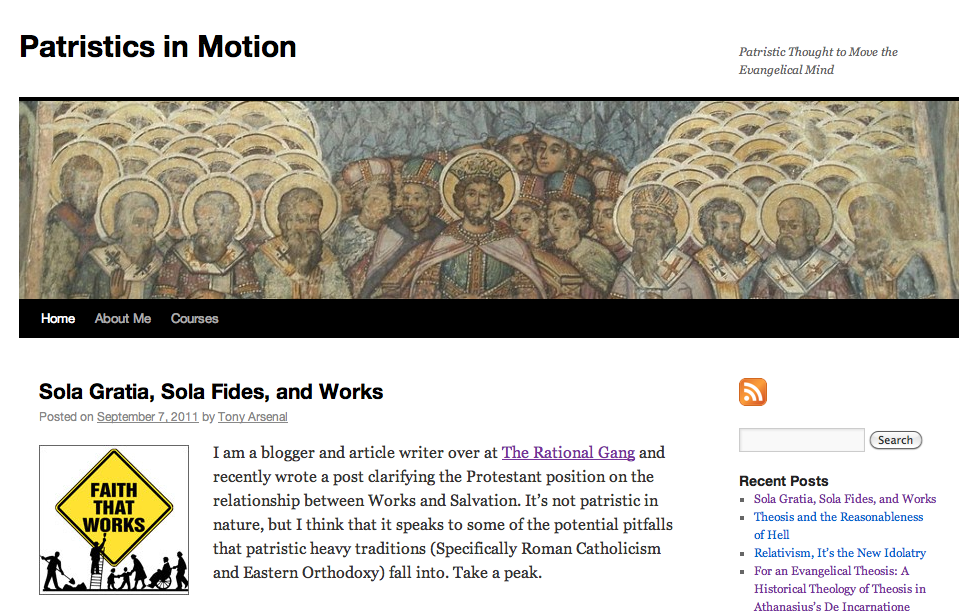The width and height of the screenshot is (977, 611).
Task: Focus the sidebar search text field
Action: 801,440
